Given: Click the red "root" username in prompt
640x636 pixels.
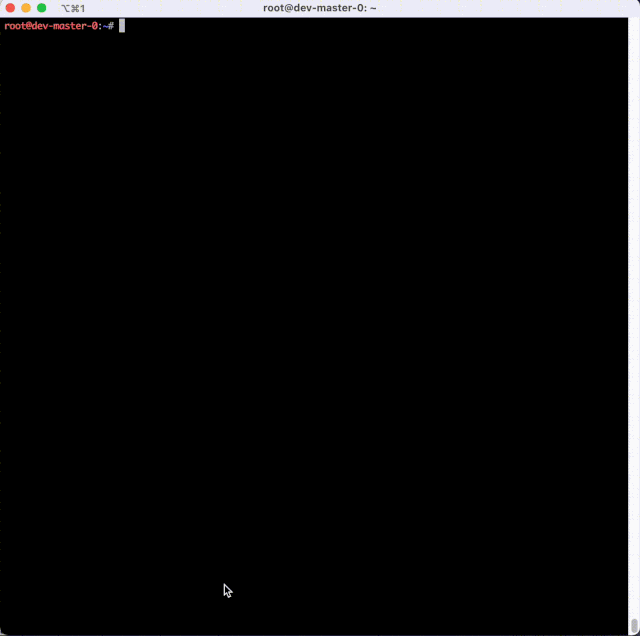Looking at the screenshot, I should tap(16, 25).
